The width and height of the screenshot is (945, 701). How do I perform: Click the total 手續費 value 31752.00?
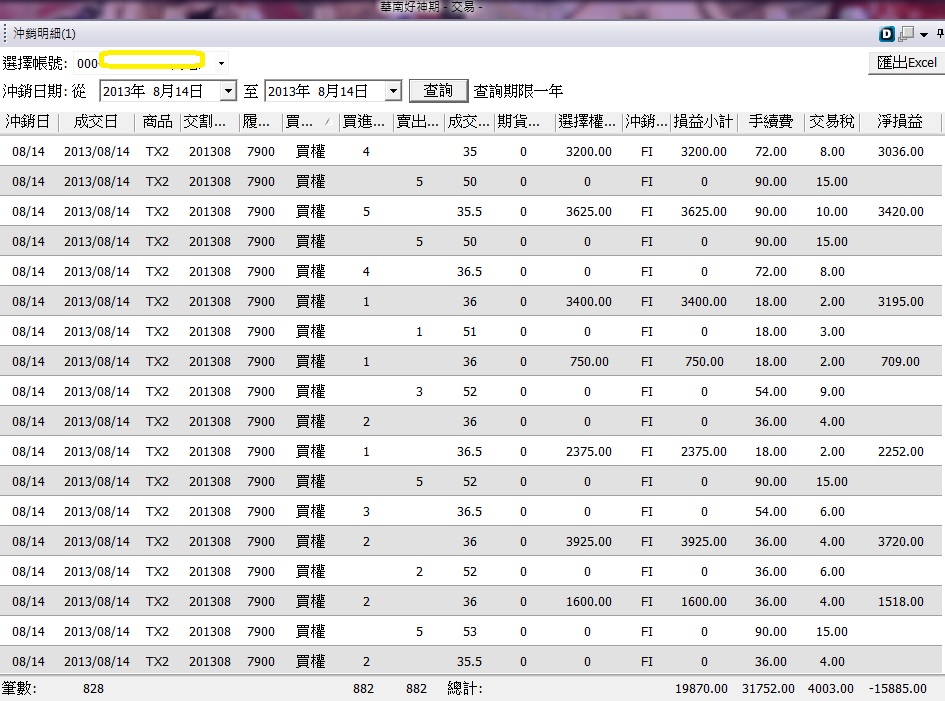768,688
